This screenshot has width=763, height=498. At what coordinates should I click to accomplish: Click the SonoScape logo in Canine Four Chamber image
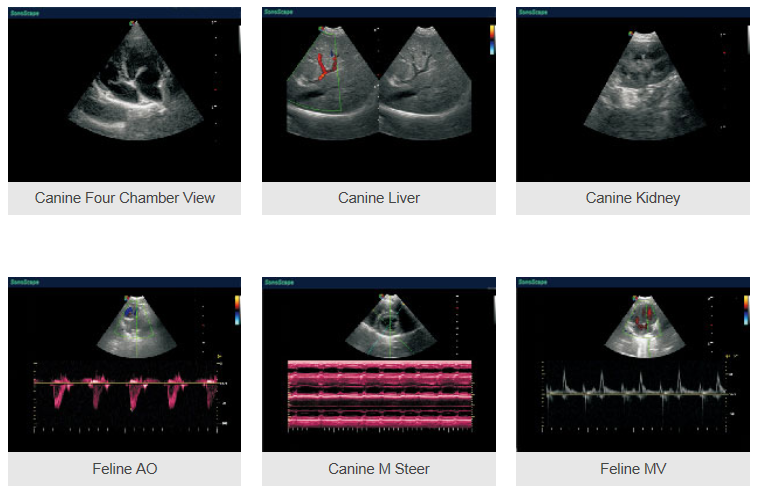click(22, 13)
